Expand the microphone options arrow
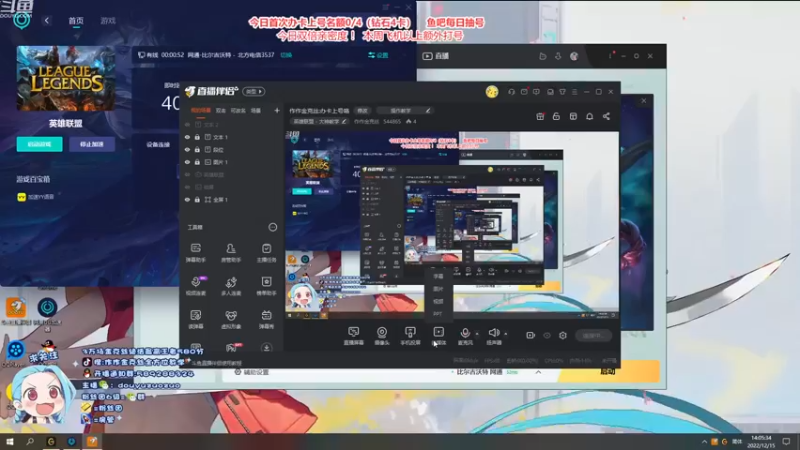Screen dimensions: 800x450 coord(477,334)
